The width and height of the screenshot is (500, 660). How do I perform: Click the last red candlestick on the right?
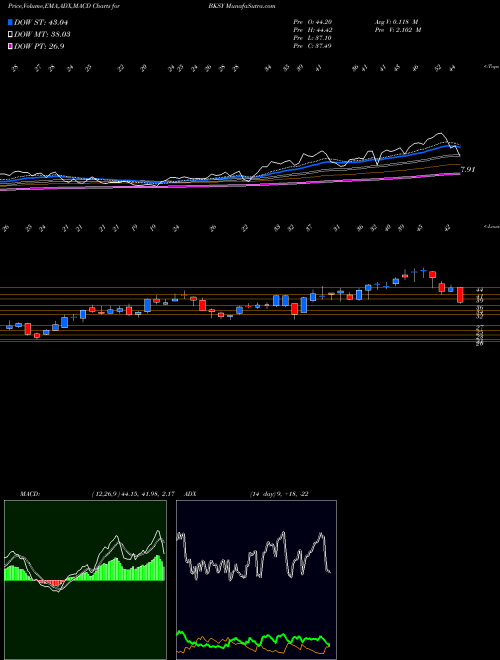coord(460,295)
